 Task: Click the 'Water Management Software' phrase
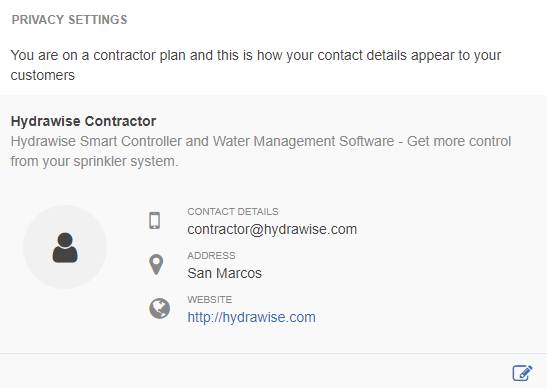click(304, 141)
